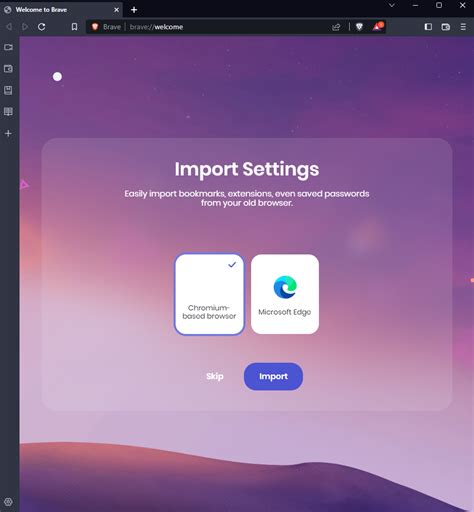The width and height of the screenshot is (474, 512).
Task: Open Brave Wallet toolbar icon
Action: [446, 27]
